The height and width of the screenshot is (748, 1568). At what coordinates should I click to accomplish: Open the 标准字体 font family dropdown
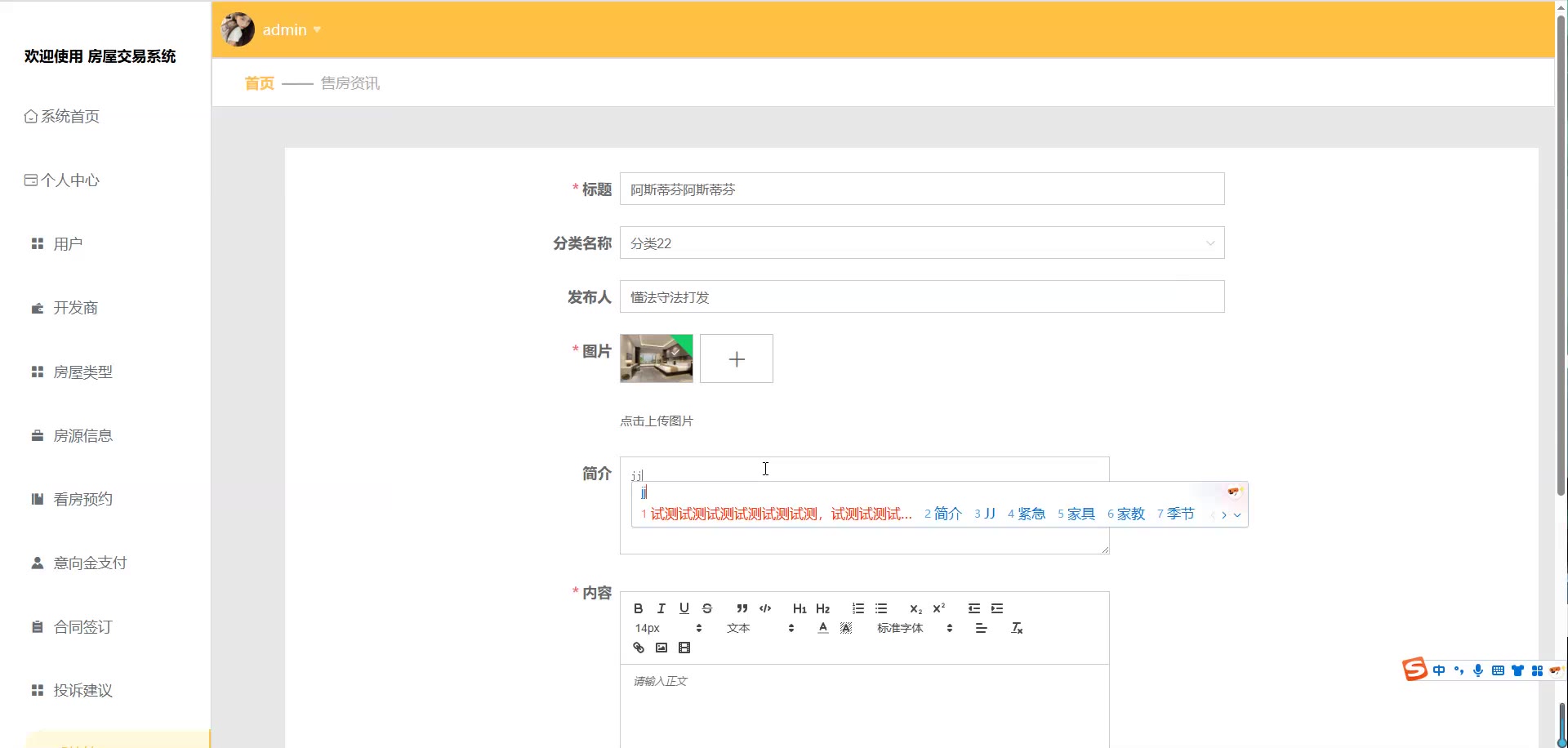(915, 628)
